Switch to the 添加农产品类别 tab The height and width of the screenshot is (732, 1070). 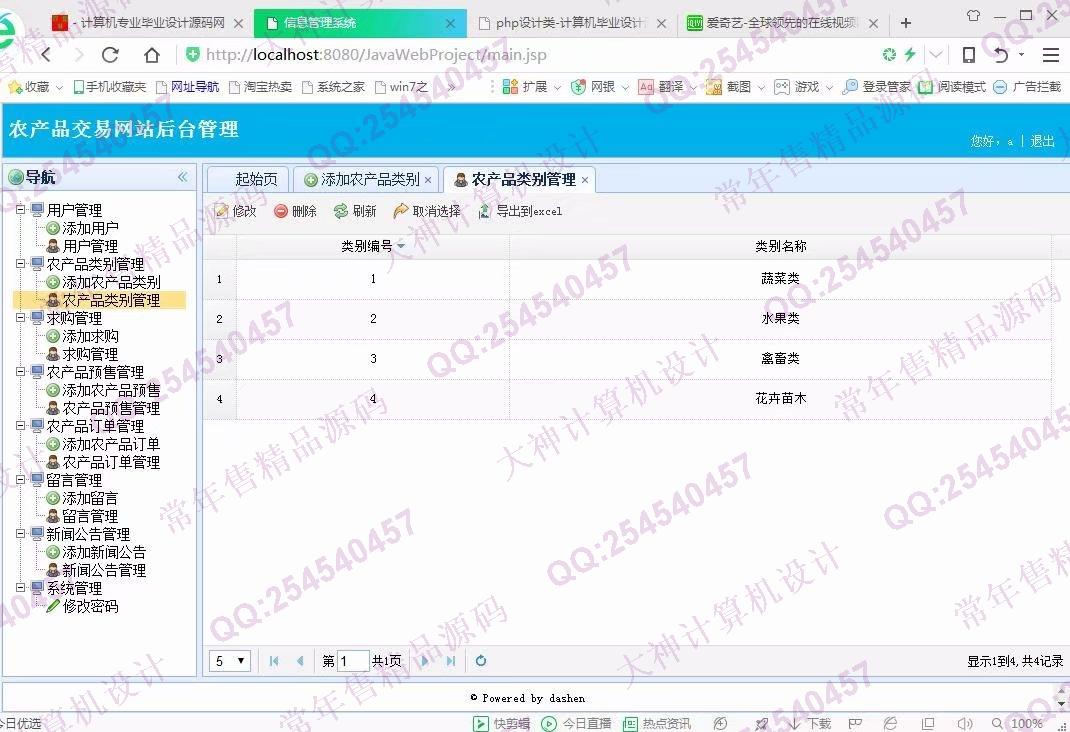point(369,179)
